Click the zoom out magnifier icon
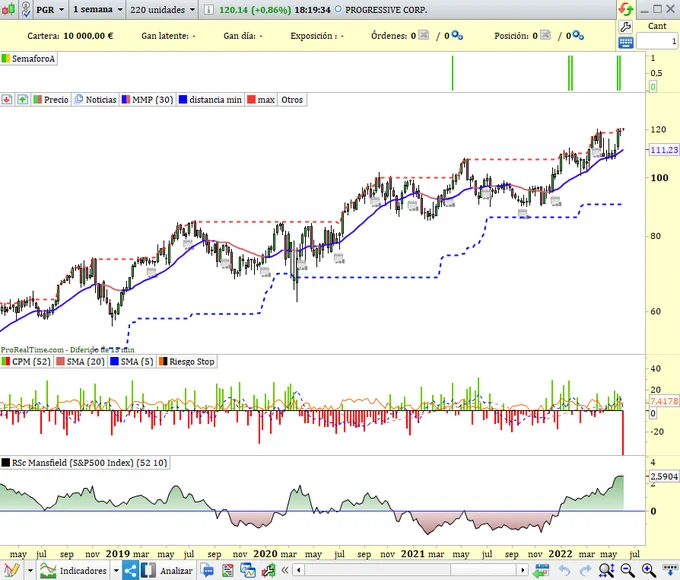The image size is (680, 580). click(627, 570)
